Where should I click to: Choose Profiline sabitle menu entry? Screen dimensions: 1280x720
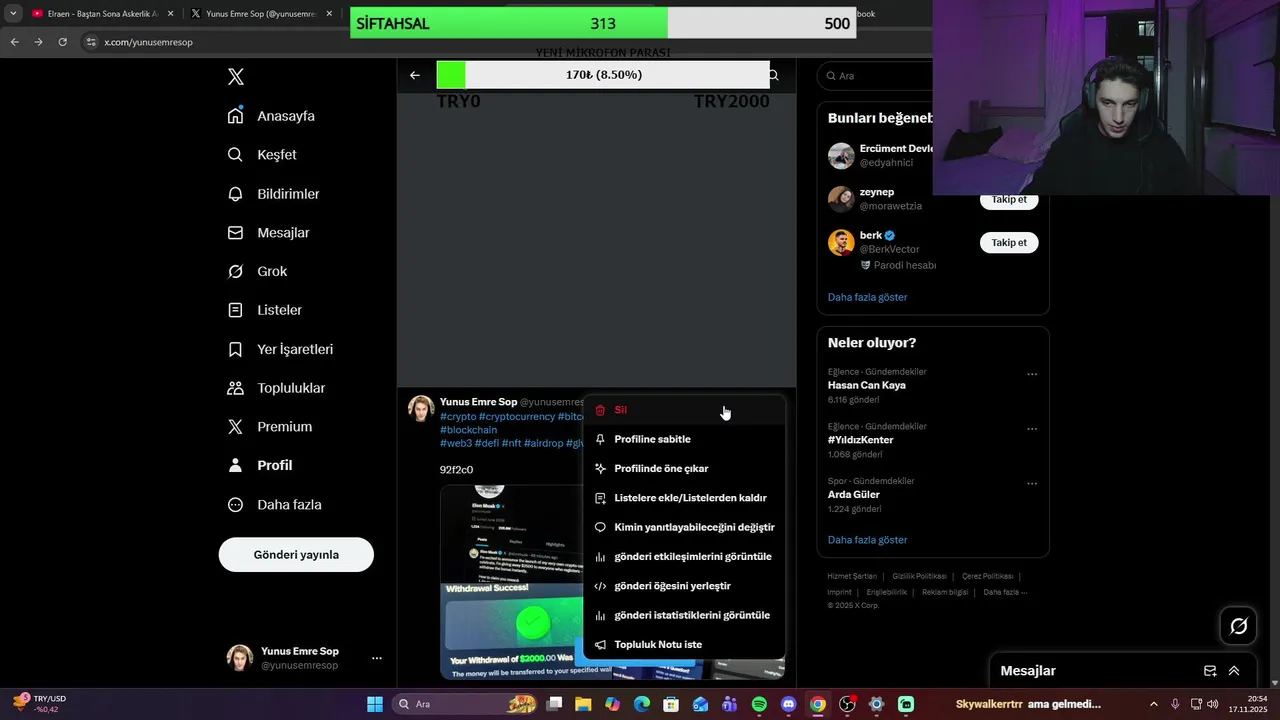point(684,439)
